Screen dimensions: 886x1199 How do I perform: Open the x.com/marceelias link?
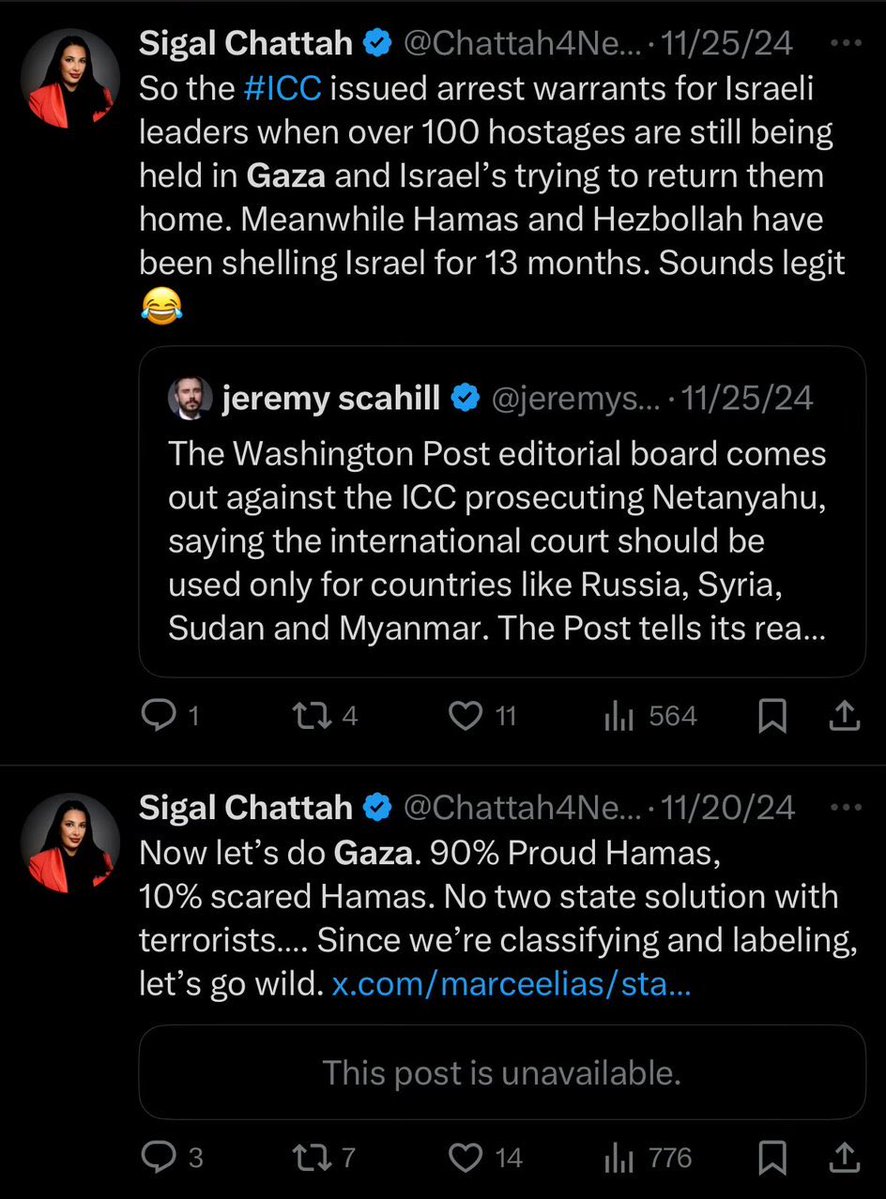(x=512, y=986)
